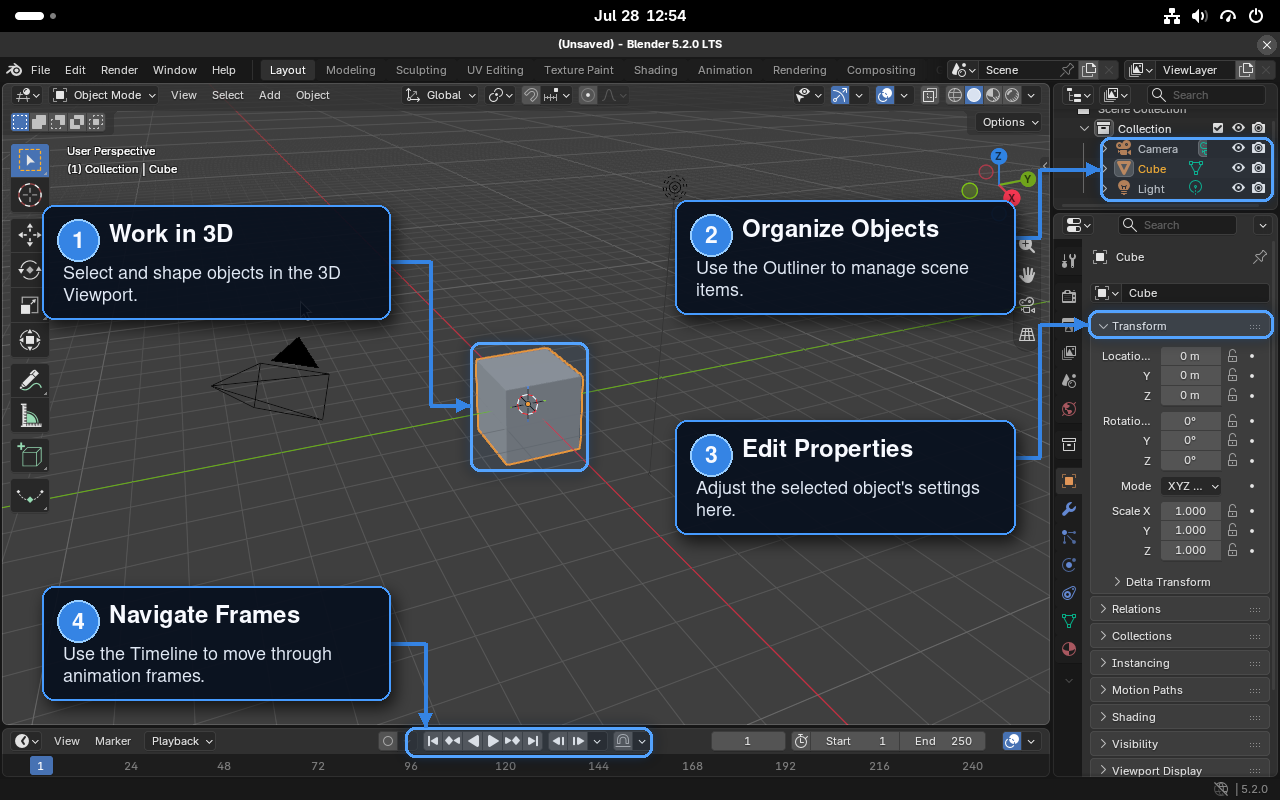The width and height of the screenshot is (1280, 800).
Task: Switch to the Sculpting workspace tab
Action: click(x=421, y=70)
